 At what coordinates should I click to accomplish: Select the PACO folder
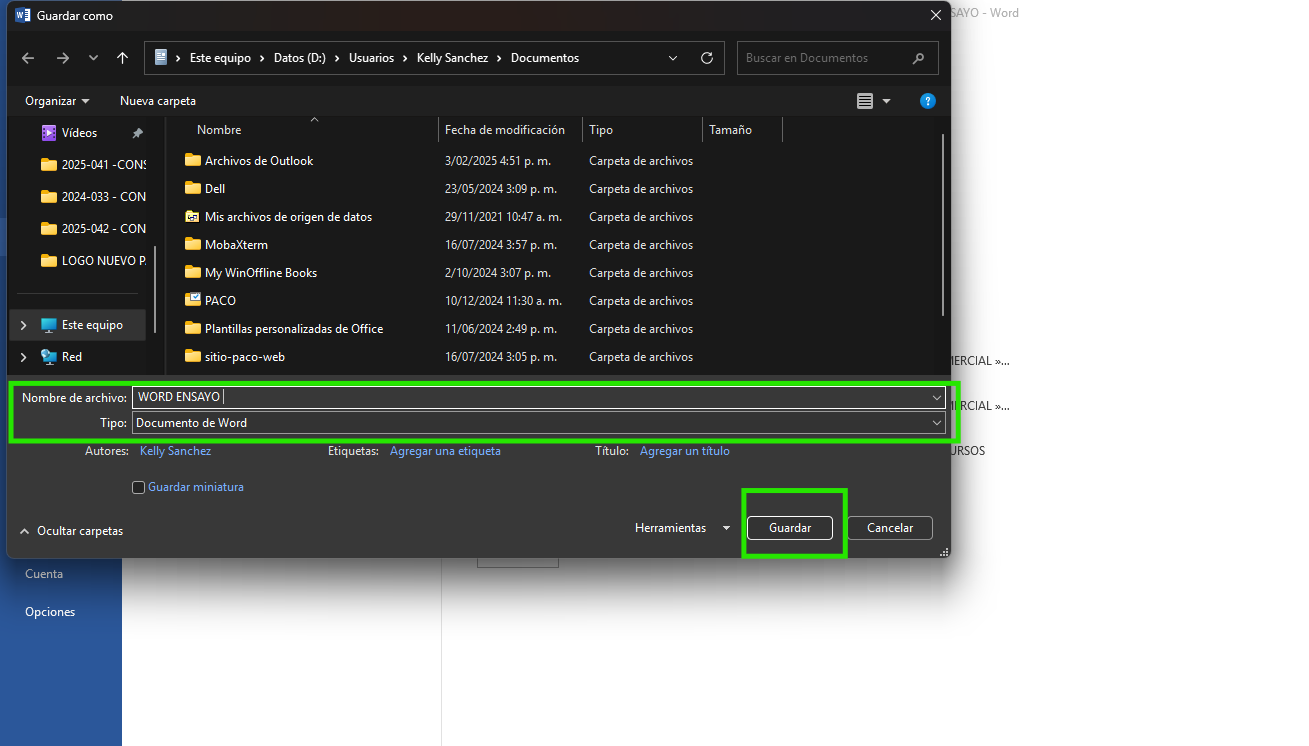220,301
